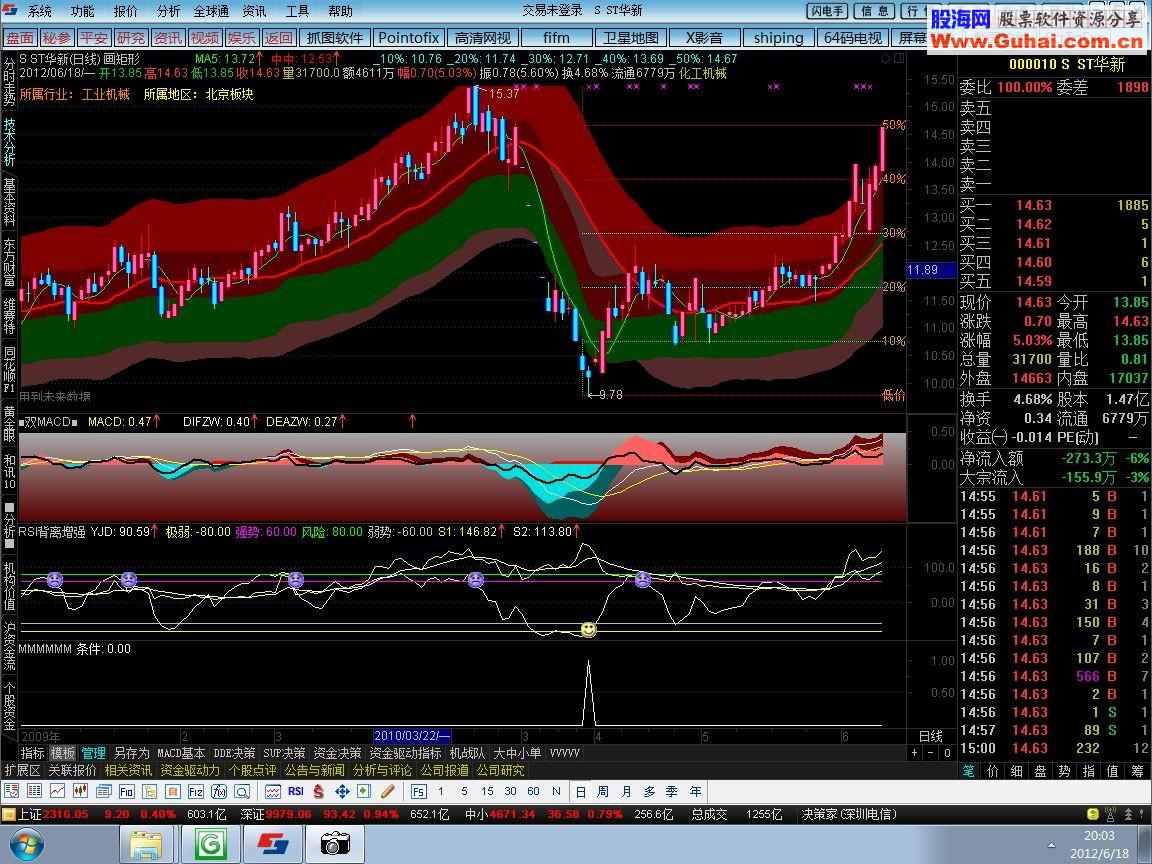Image resolution: width=1152 pixels, height=864 pixels.
Task: Open the f(x) formula manager icon
Action: coord(219,791)
